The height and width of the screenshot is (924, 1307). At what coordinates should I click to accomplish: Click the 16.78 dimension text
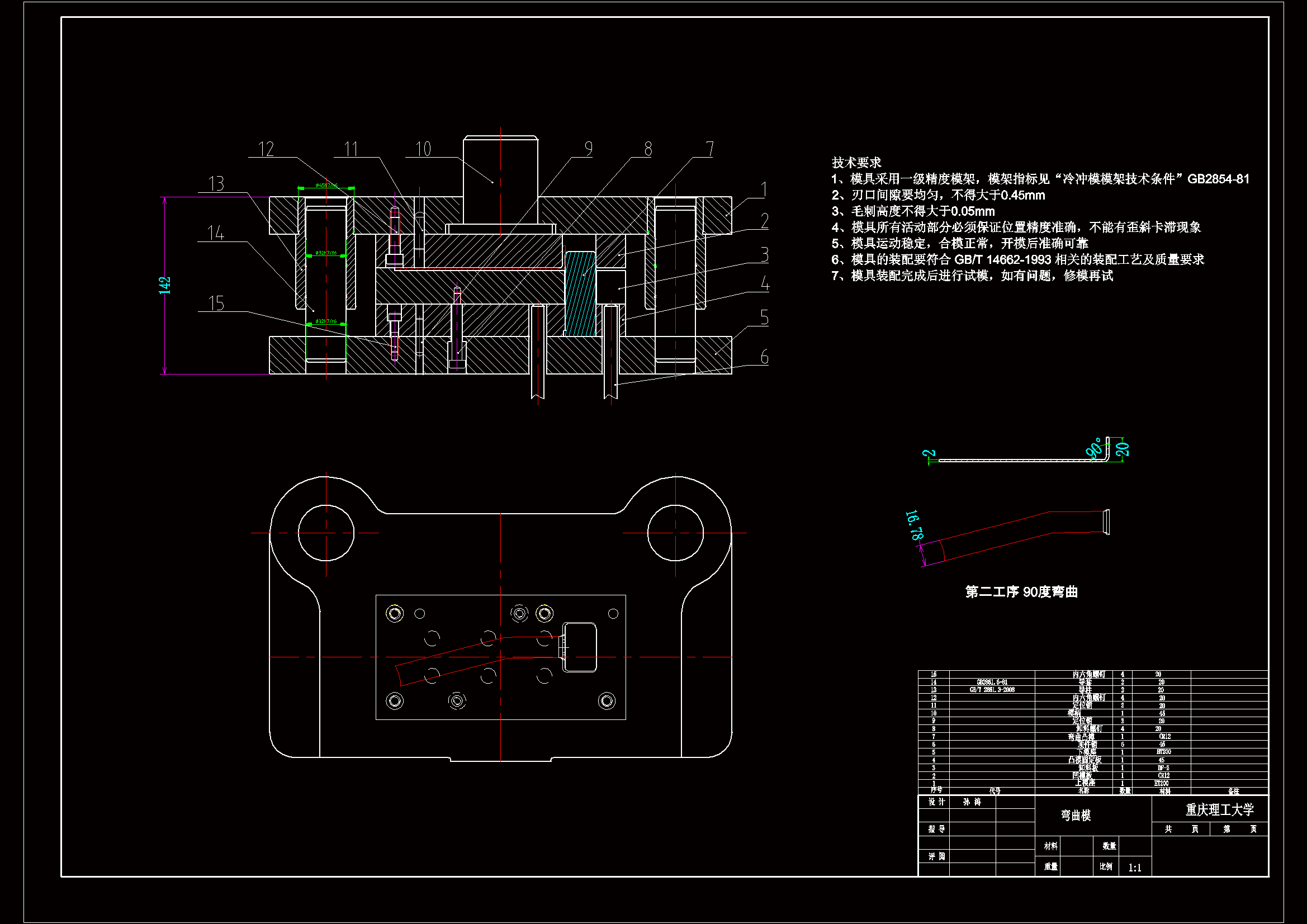click(914, 525)
